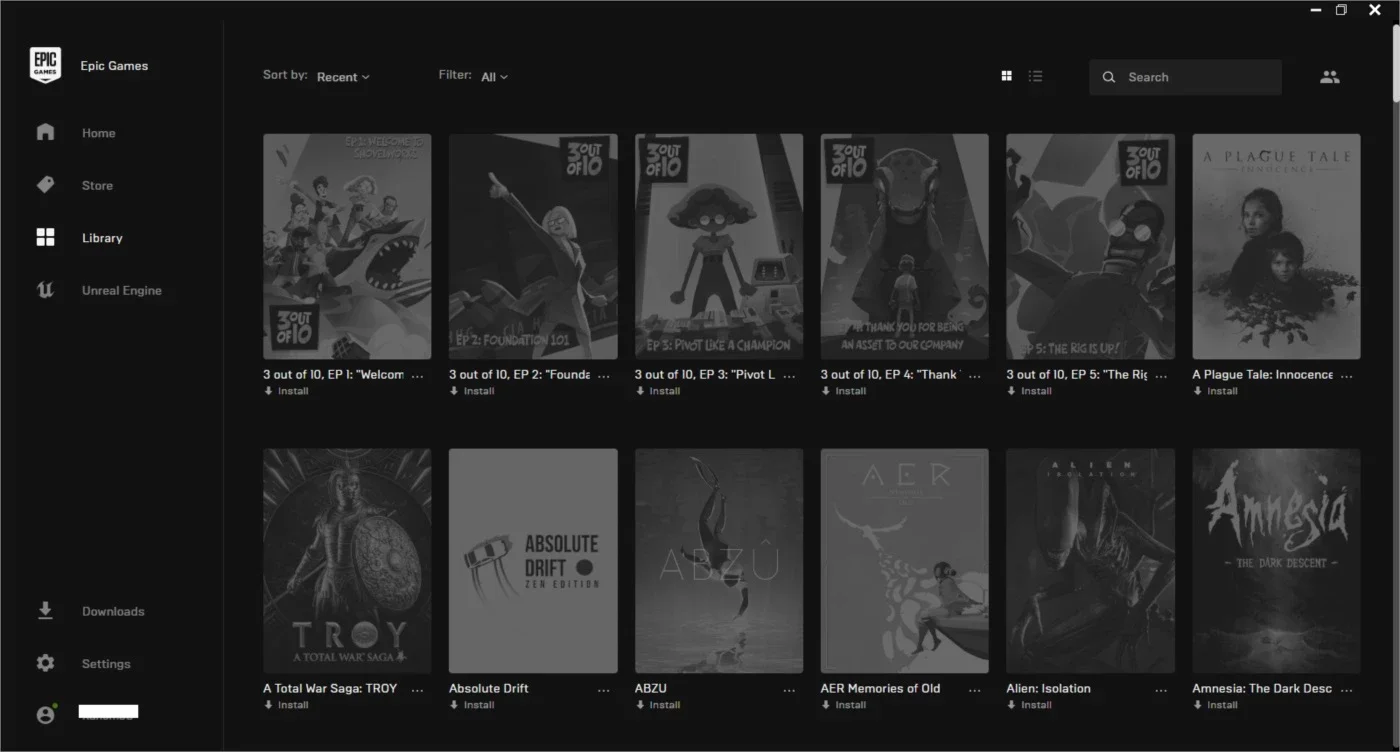Expand the Filter All dropdown

(494, 77)
